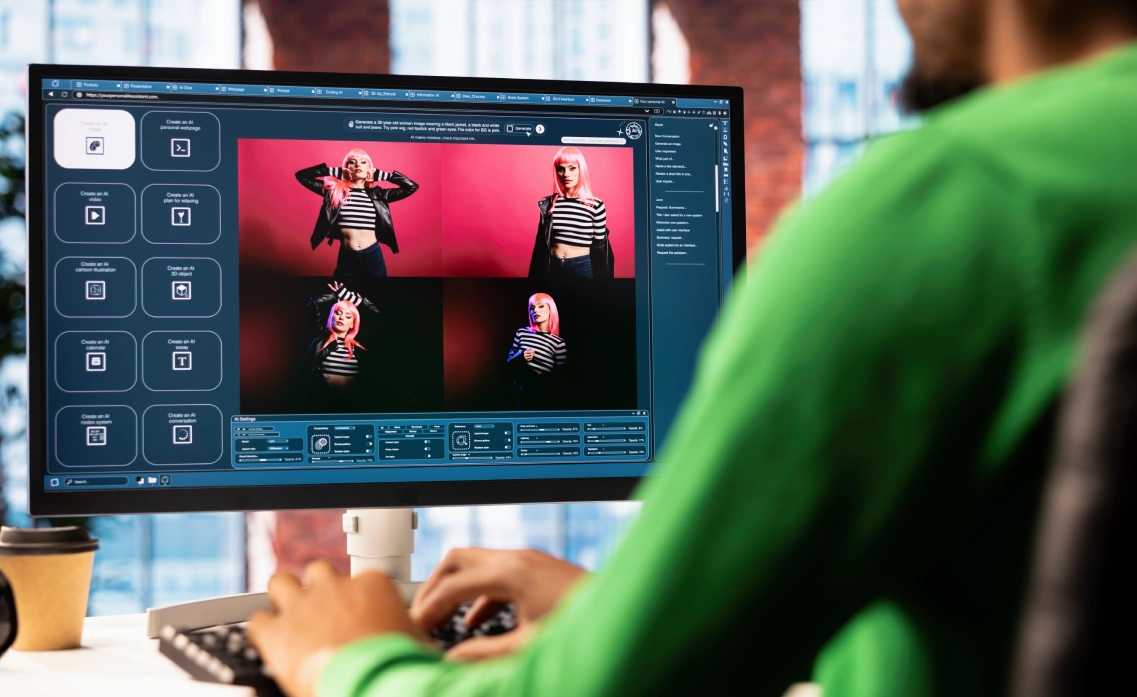Open the Create an AI calendar card
1137x697 pixels.
click(96, 361)
